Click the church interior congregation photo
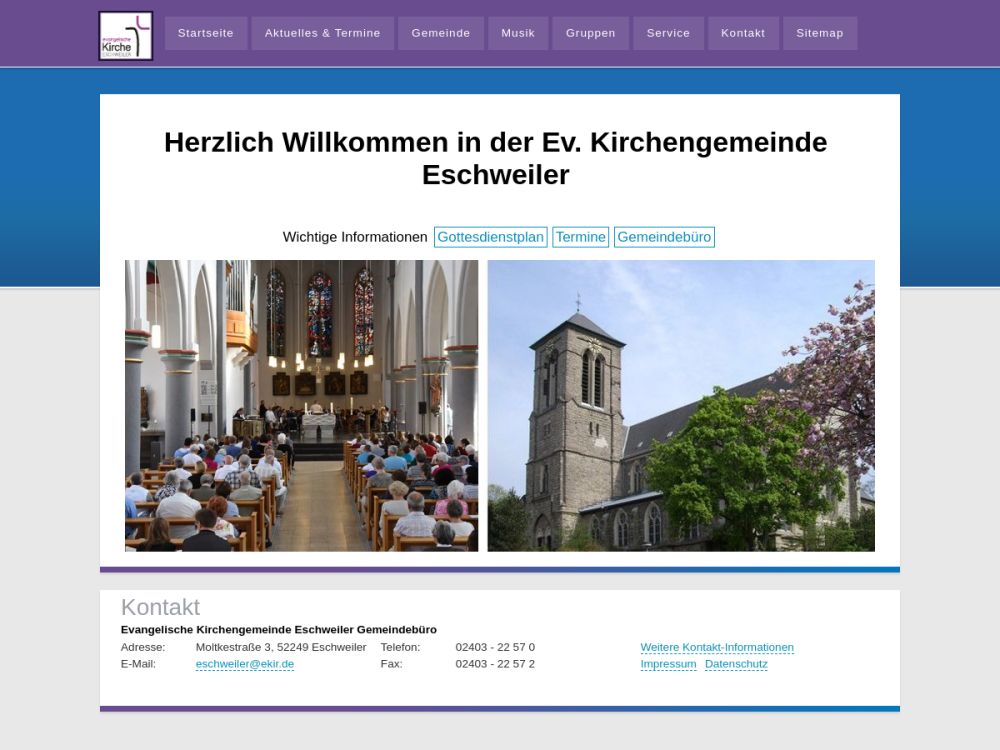 (x=301, y=405)
